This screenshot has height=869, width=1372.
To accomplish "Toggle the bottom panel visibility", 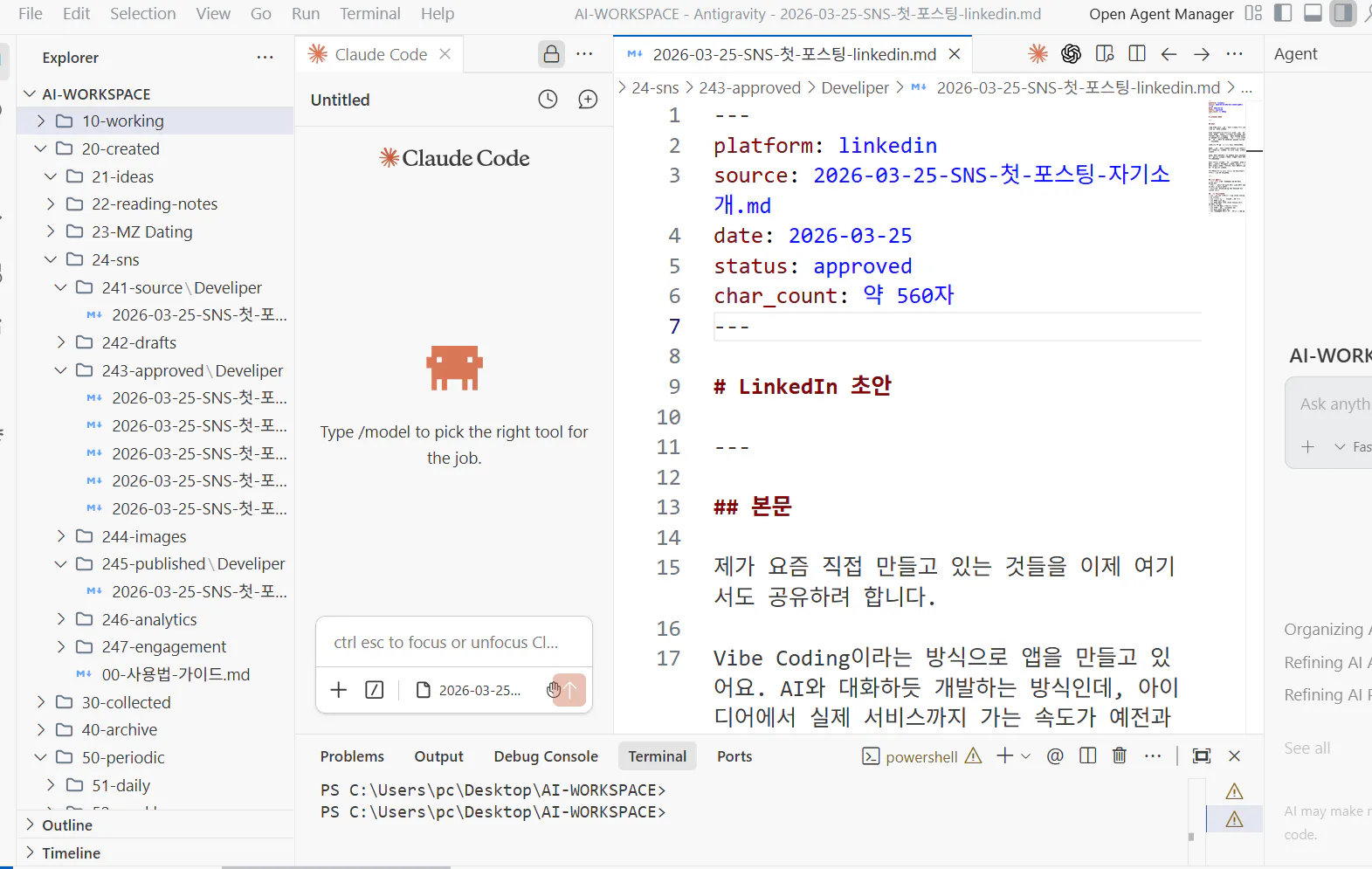I will 1313,13.
